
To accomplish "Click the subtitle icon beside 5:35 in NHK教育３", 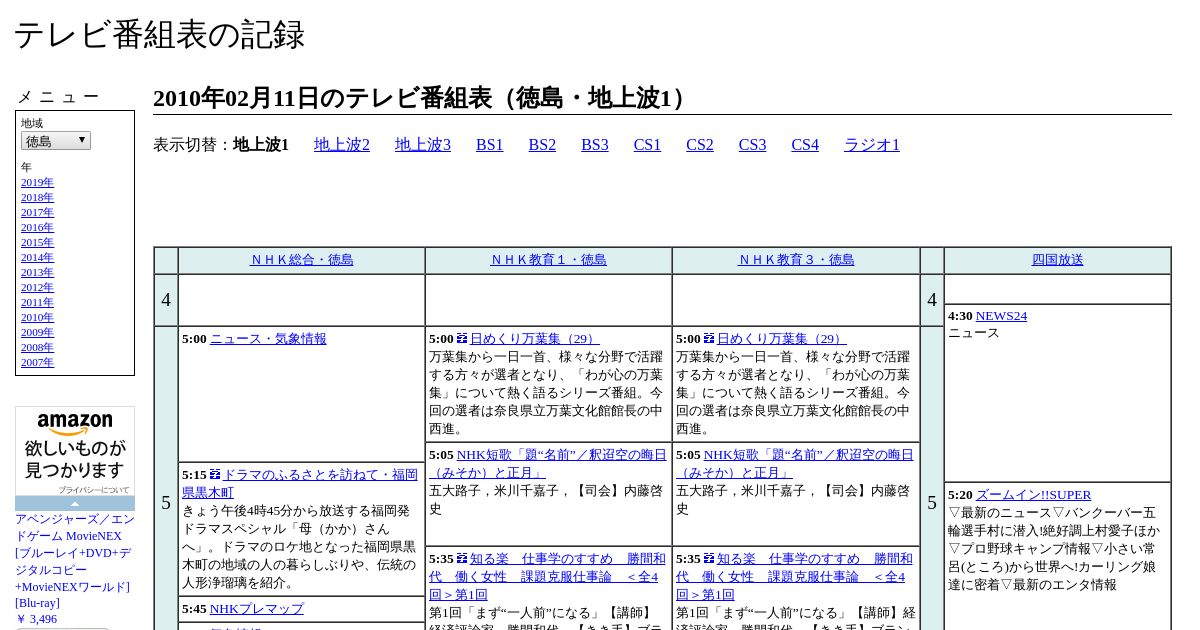I will (709, 559).
